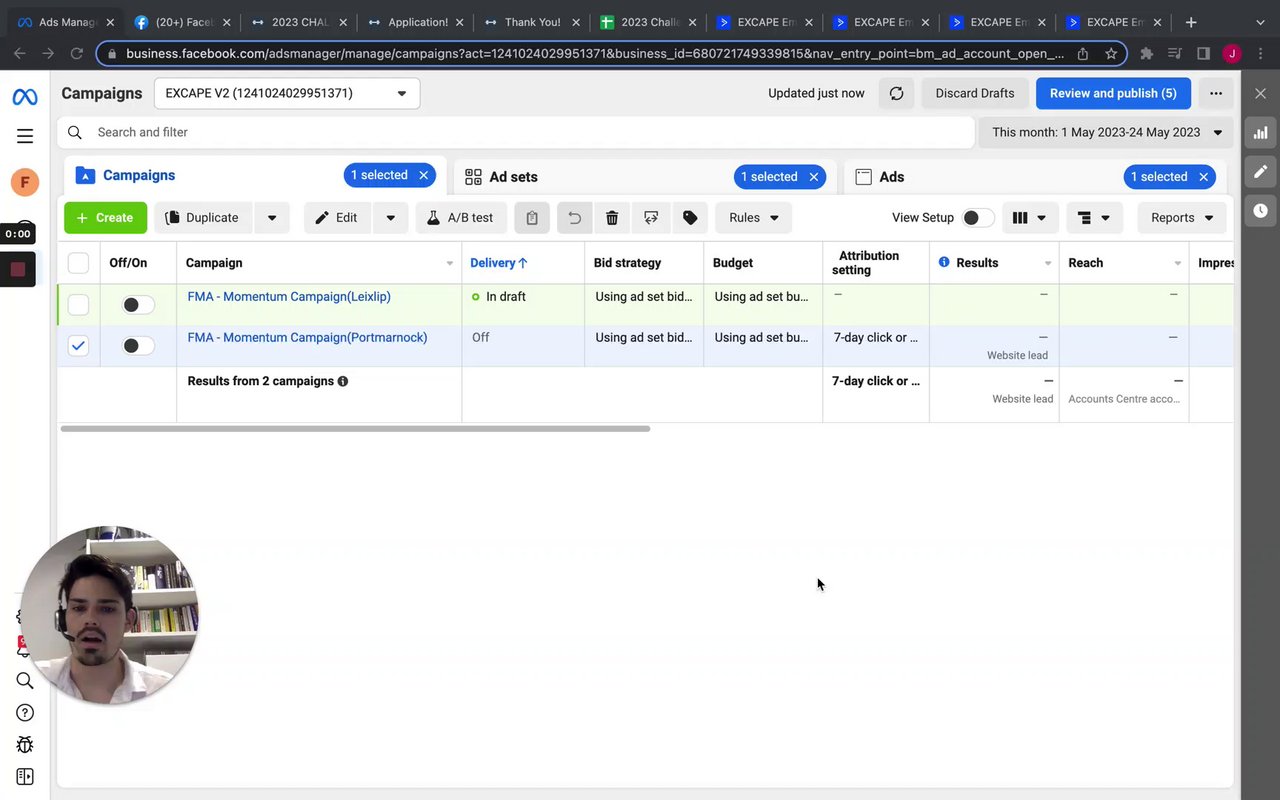Undo the last action via the arrow icon

coord(574,218)
